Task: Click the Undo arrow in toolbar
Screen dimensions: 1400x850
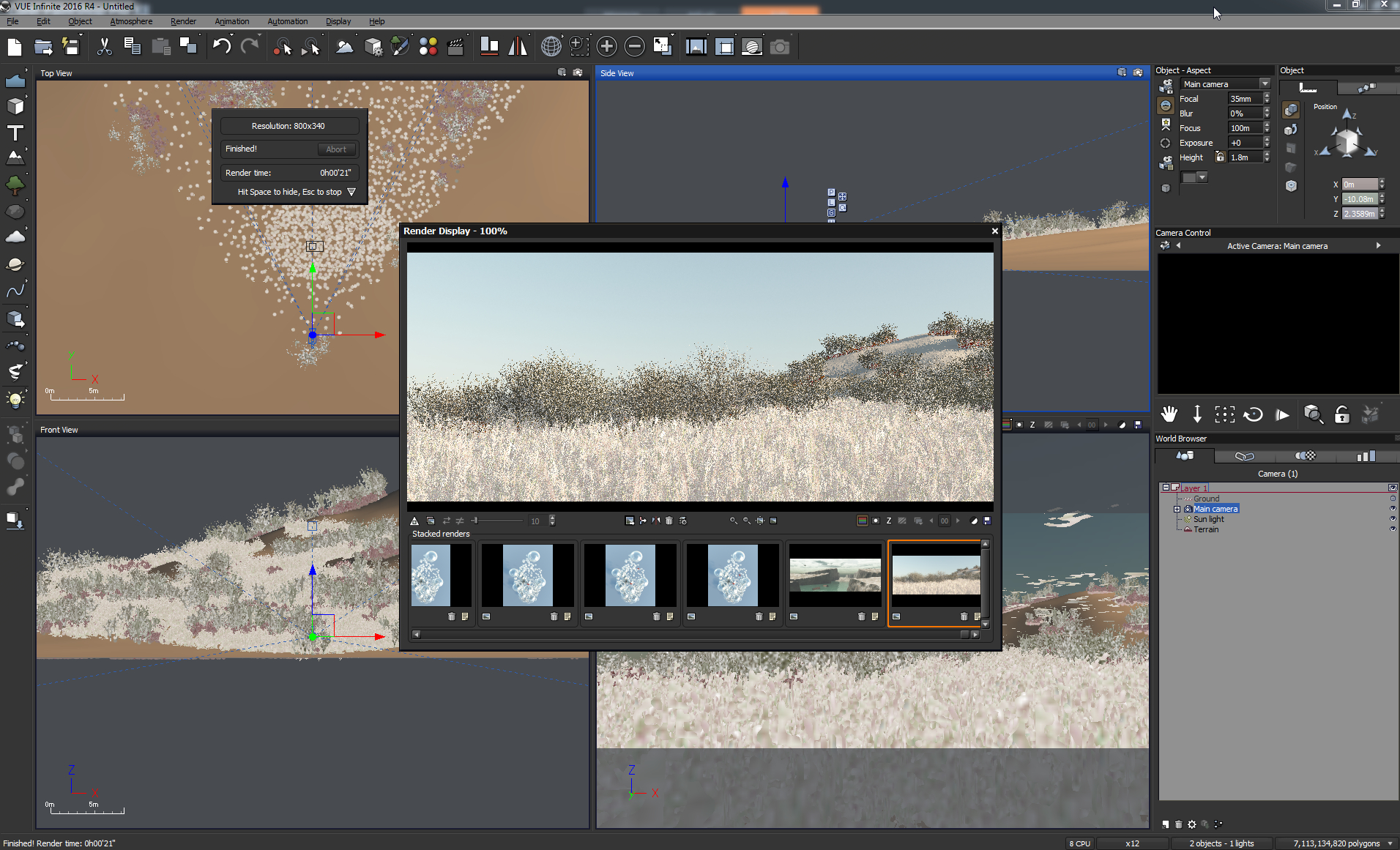Action: [221, 47]
